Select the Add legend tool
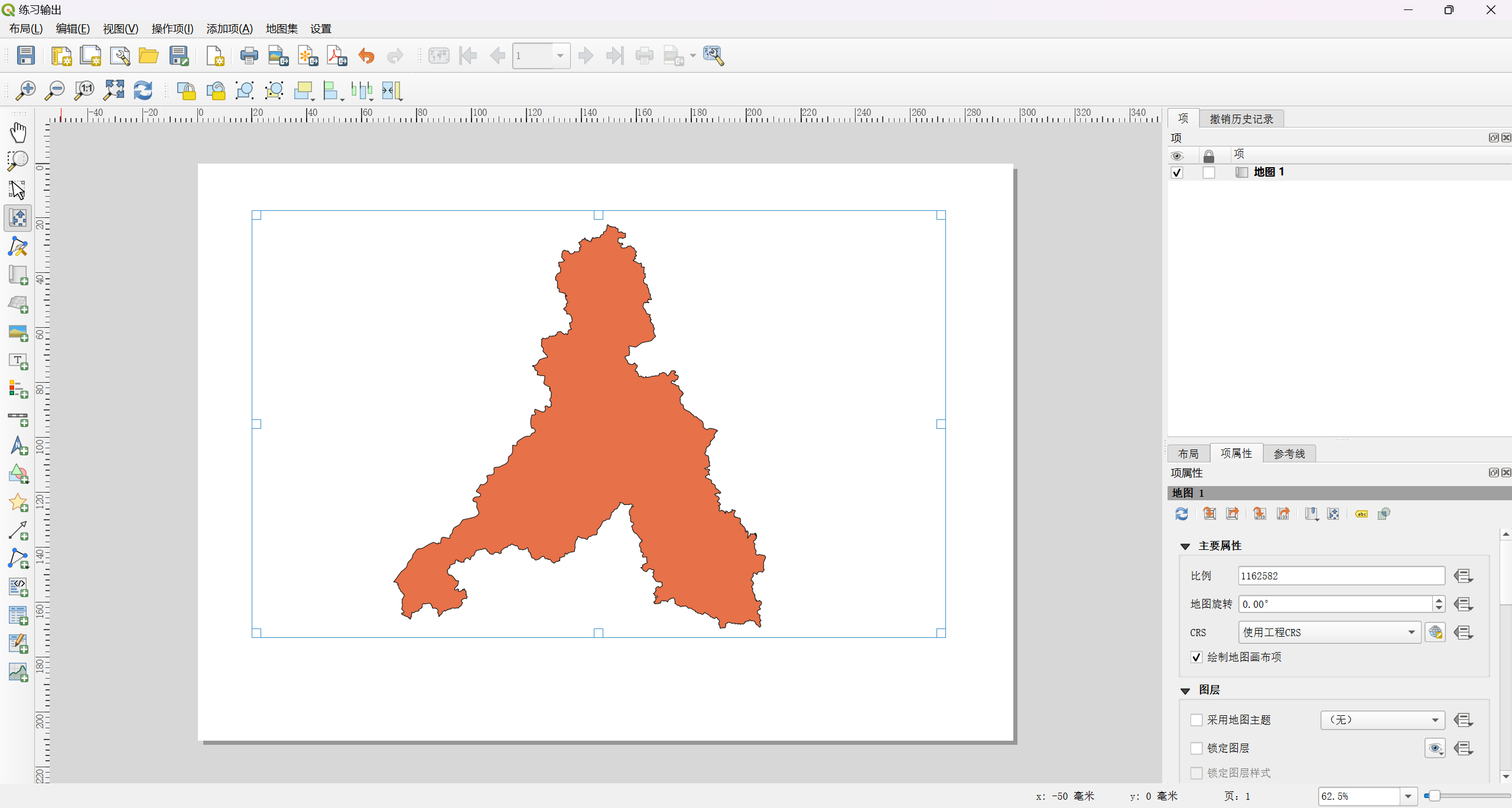The width and height of the screenshot is (1512, 808). 18,390
